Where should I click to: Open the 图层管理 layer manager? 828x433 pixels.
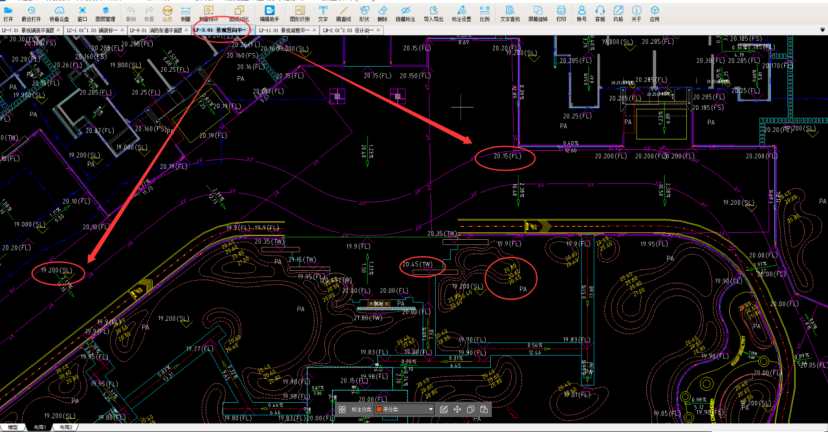tap(105, 12)
